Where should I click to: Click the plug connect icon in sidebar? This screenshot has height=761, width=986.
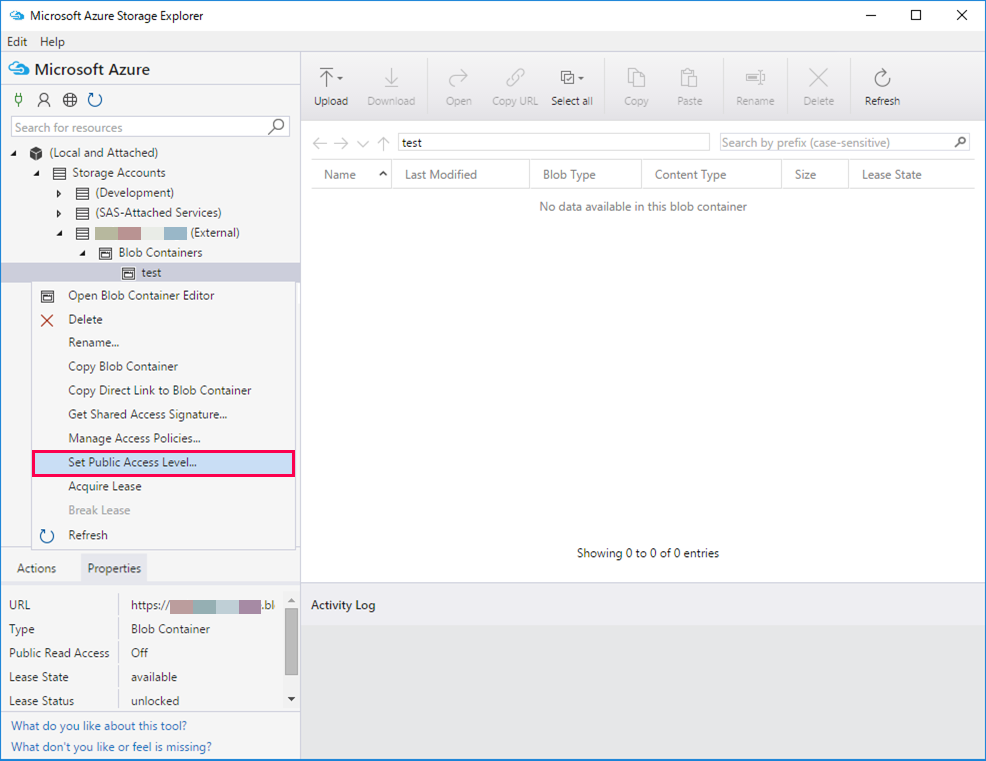coord(18,100)
